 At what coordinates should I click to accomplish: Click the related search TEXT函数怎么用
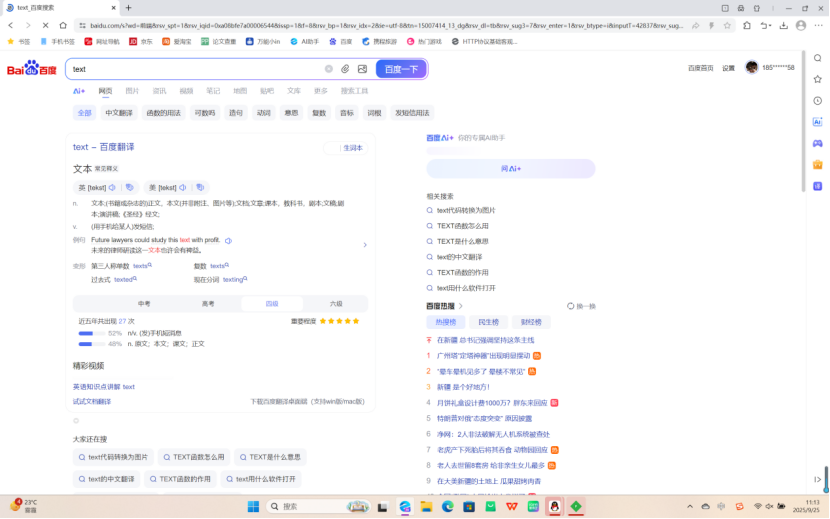463,226
